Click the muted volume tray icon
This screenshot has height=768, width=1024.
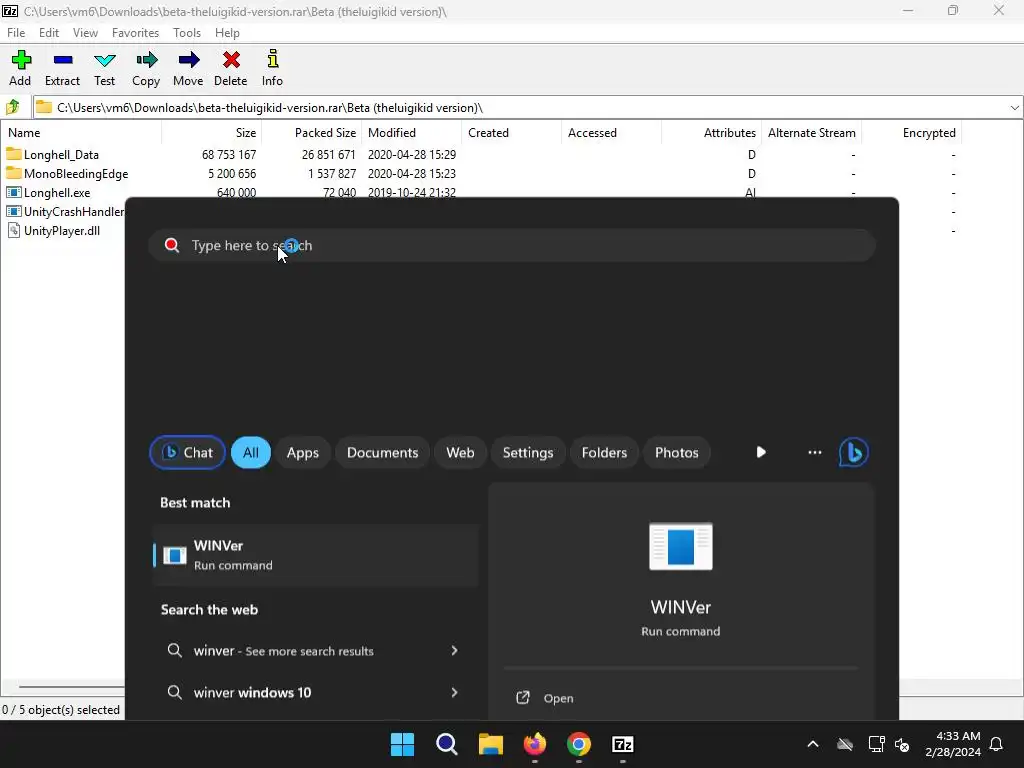tap(902, 744)
